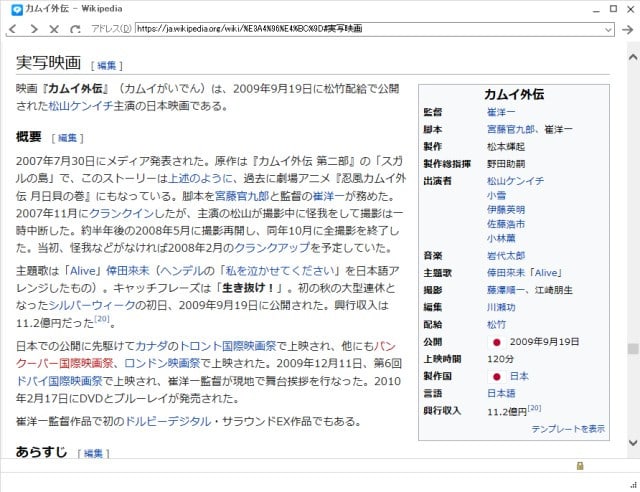
Task: Open the カナダ link
Action: point(151,346)
